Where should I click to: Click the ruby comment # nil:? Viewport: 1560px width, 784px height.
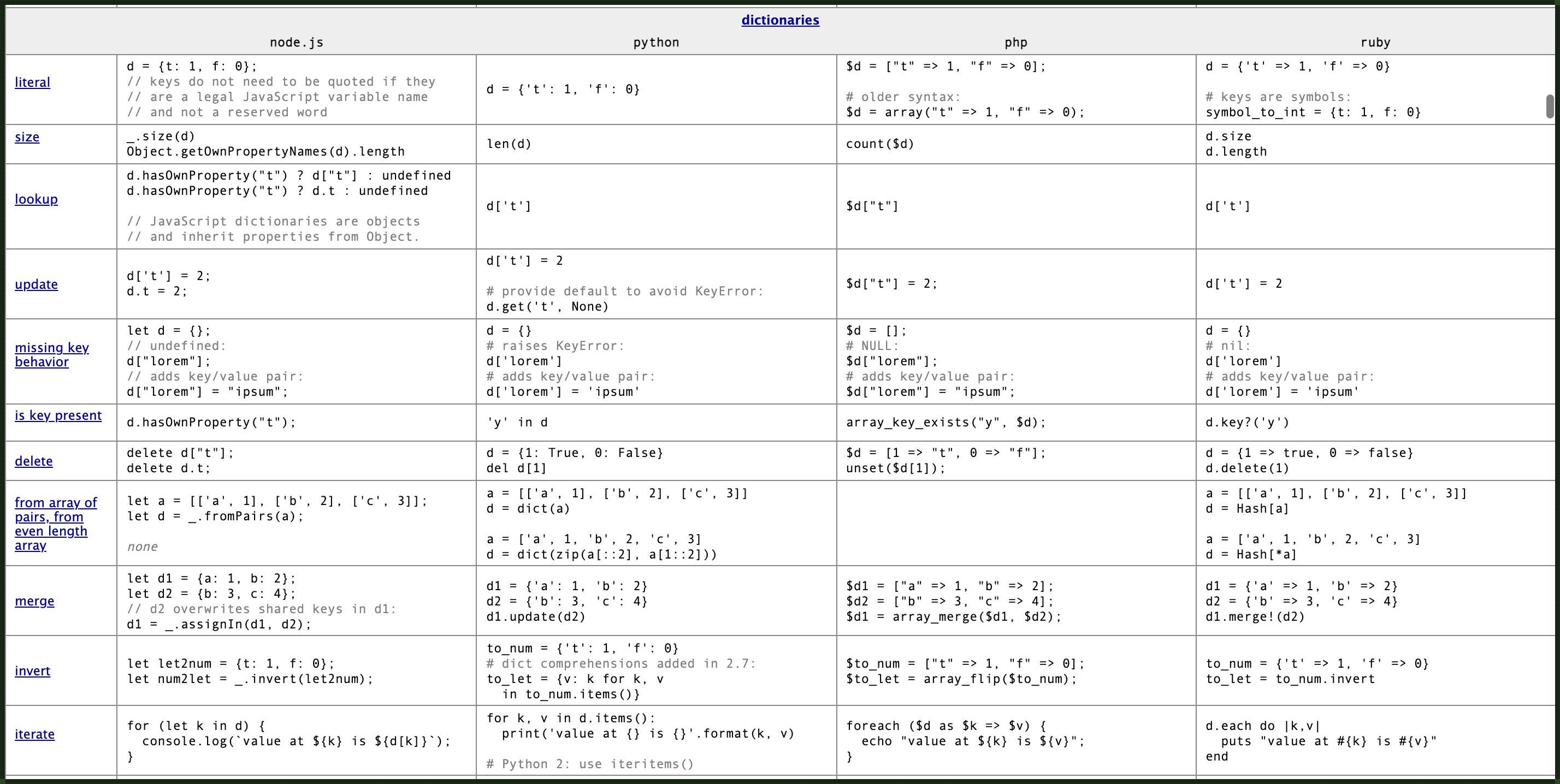pos(1228,346)
